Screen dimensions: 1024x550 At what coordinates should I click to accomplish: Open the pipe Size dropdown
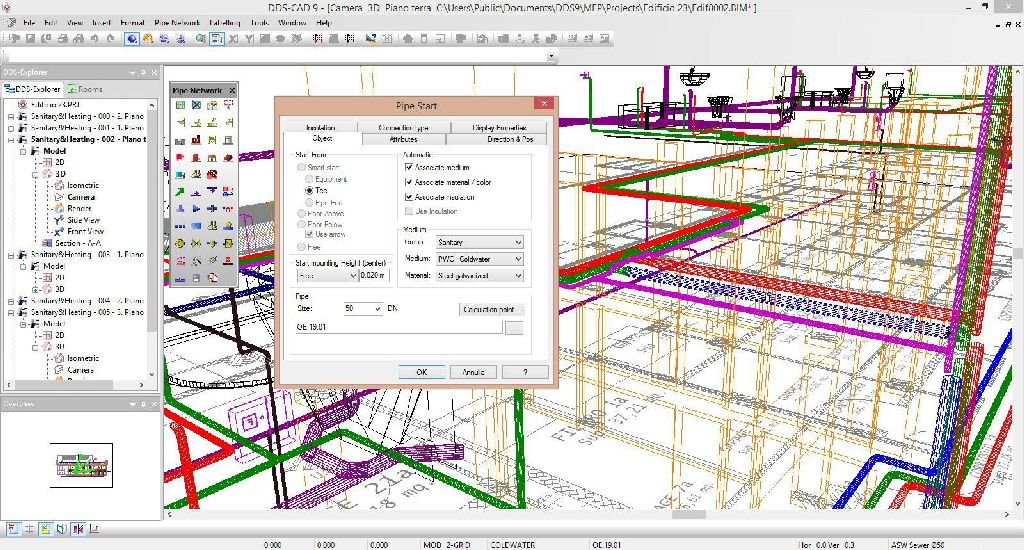tap(363, 308)
